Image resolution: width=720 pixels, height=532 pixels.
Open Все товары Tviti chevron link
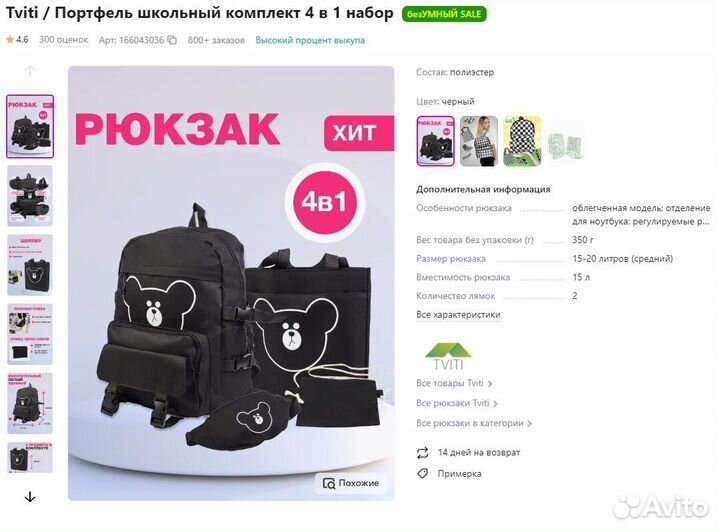click(454, 383)
